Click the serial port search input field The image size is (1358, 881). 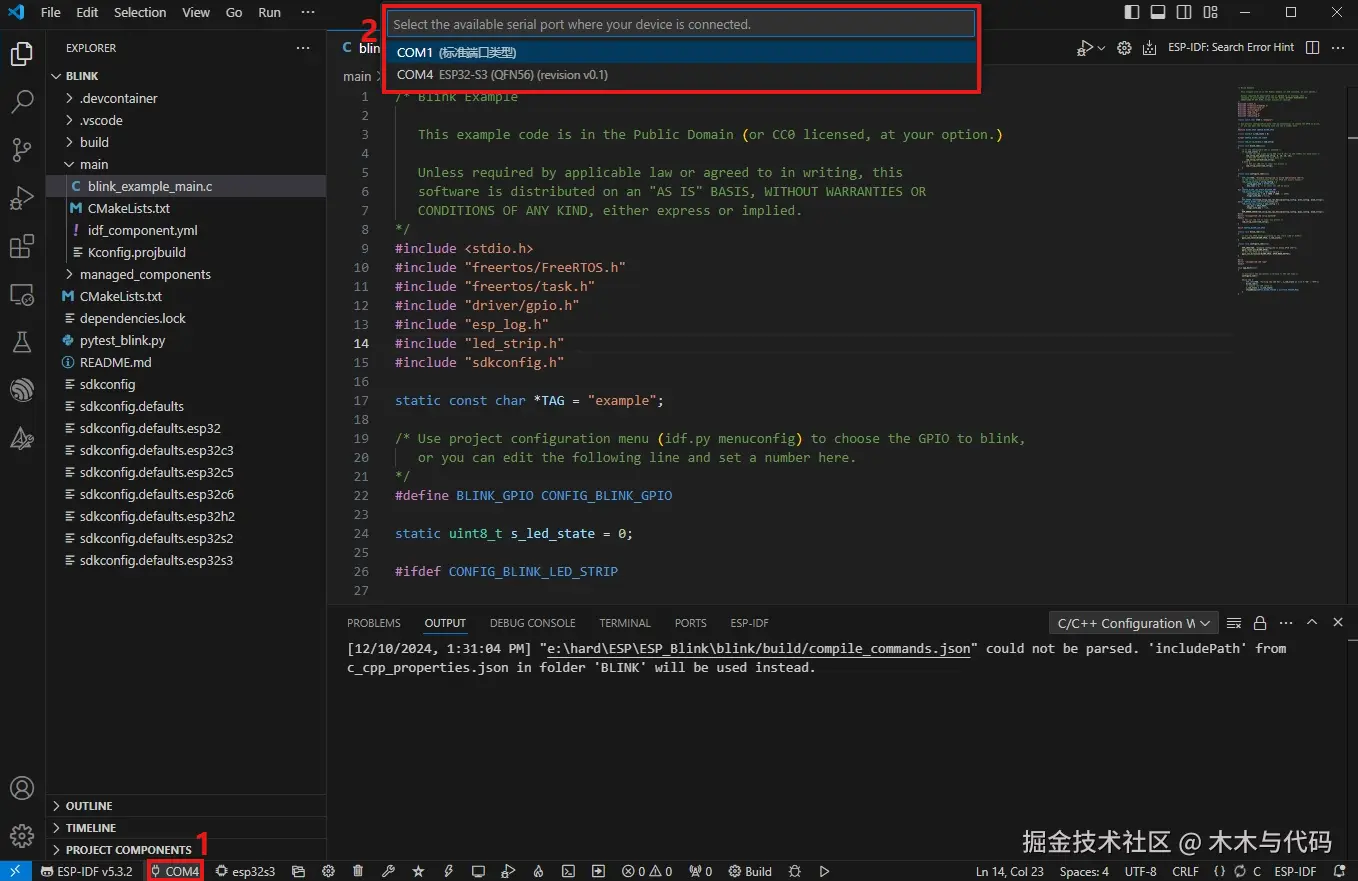tap(680, 24)
